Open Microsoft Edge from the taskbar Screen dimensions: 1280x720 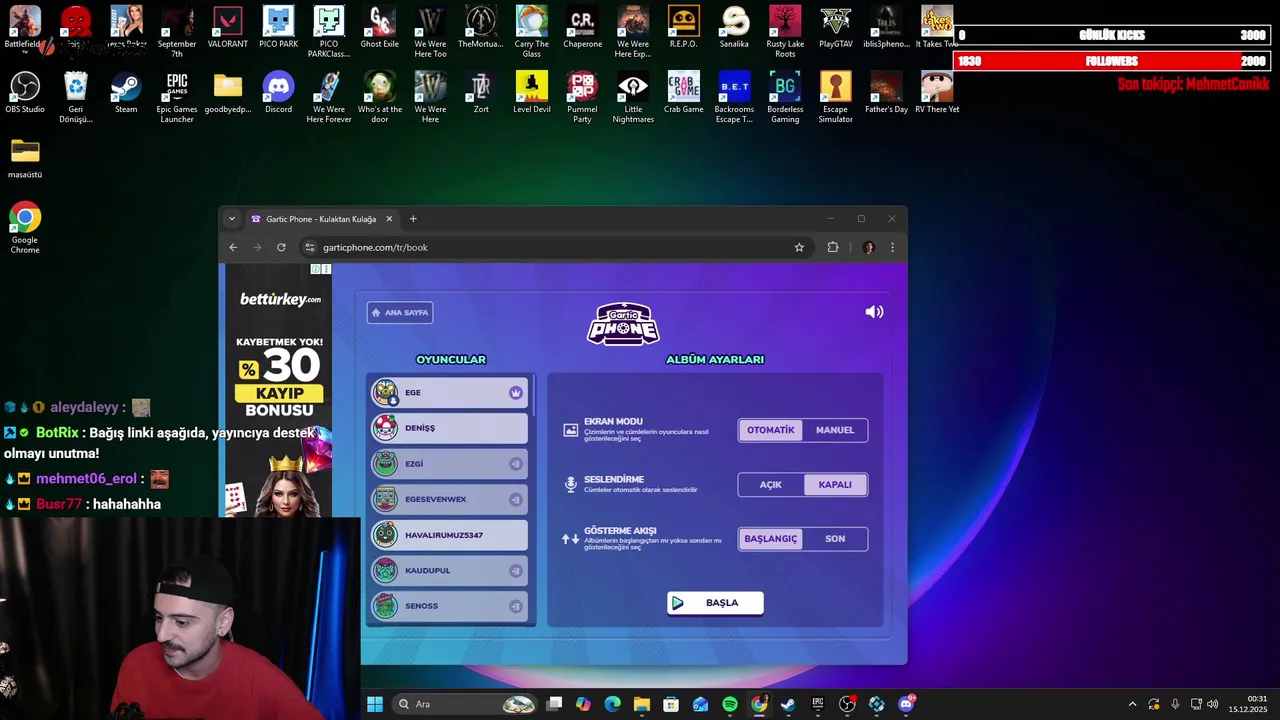(x=612, y=704)
